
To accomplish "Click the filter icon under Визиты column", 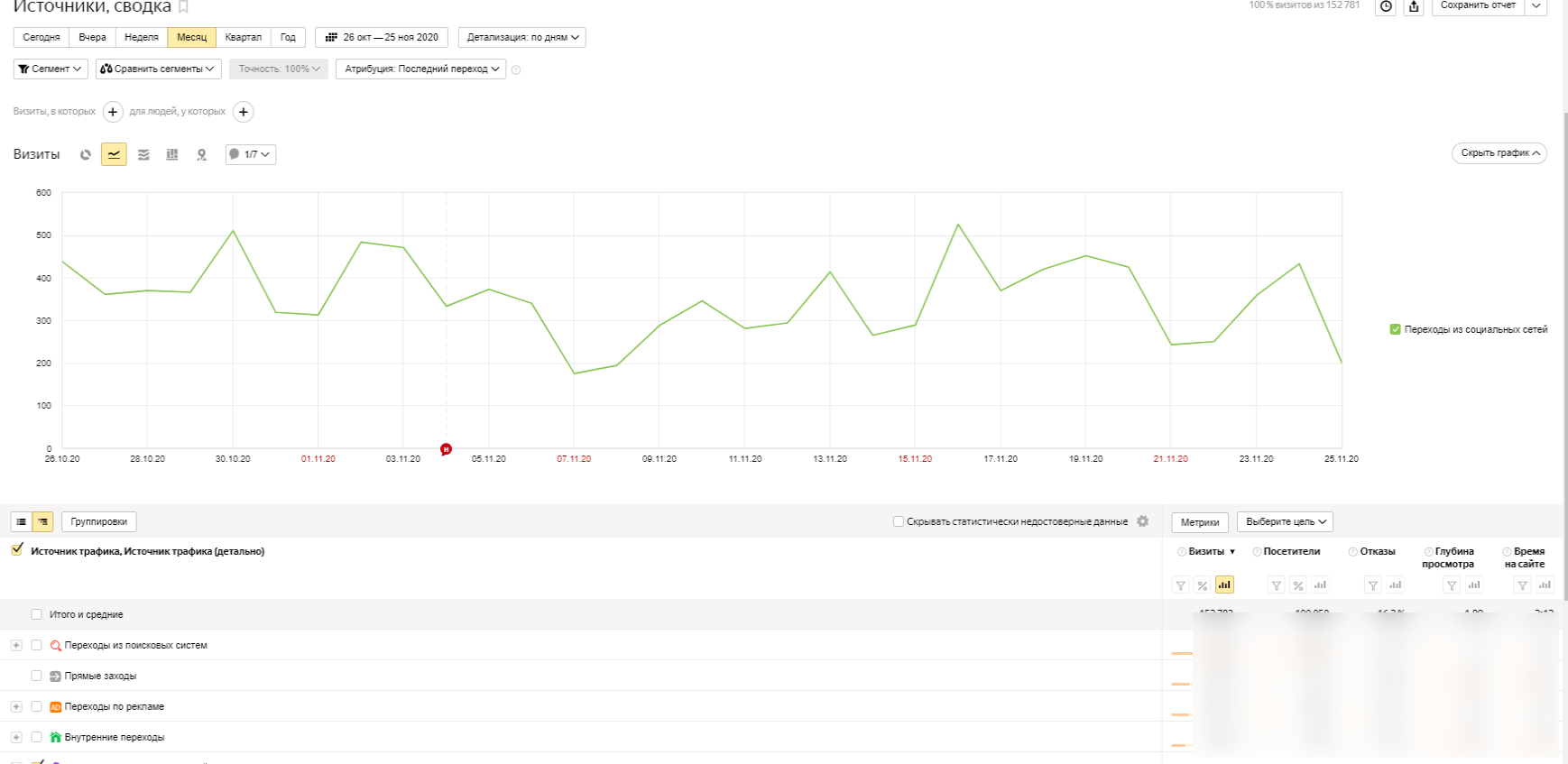I will point(1180,585).
